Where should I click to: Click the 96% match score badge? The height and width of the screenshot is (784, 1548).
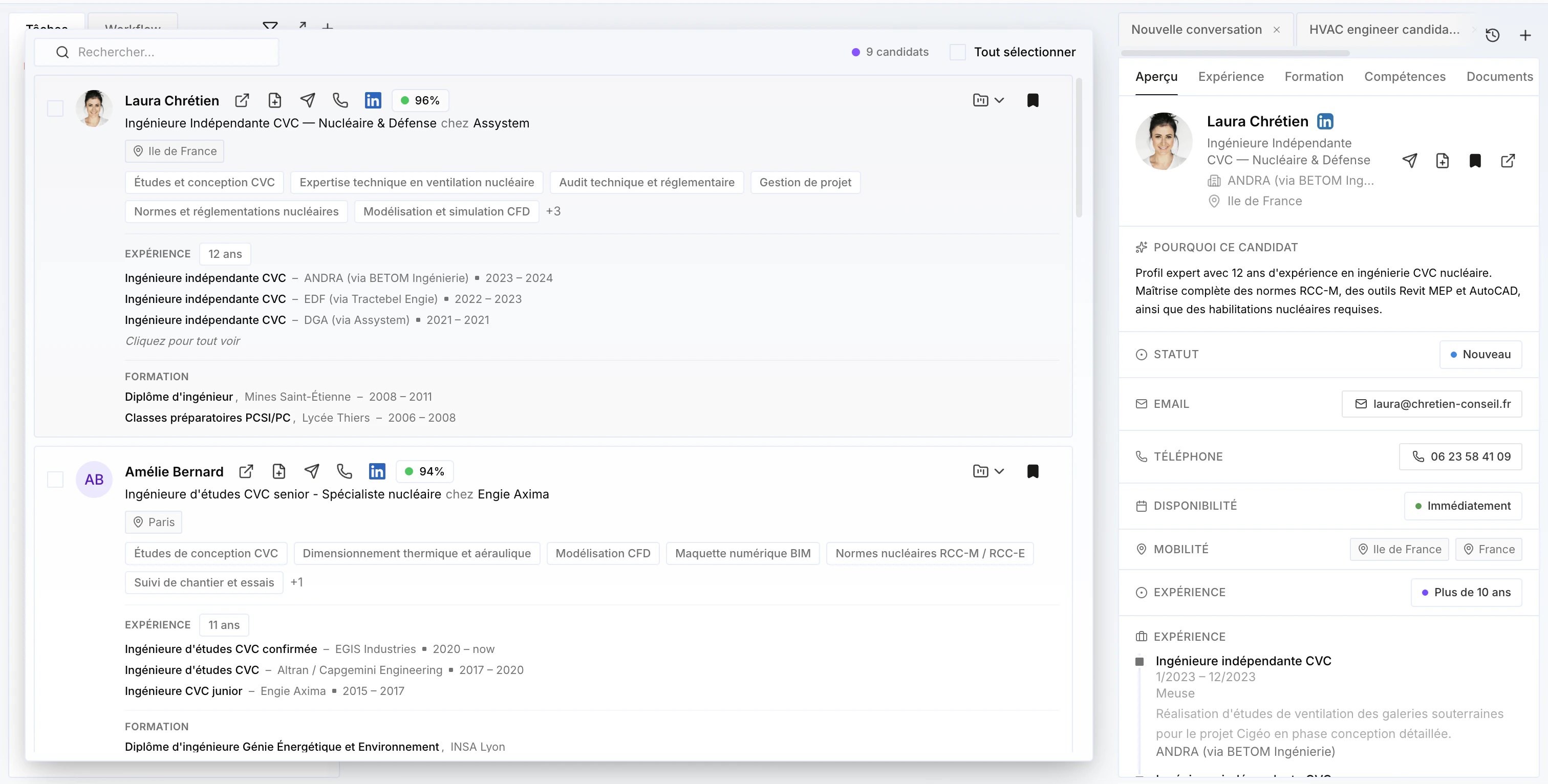tap(420, 100)
